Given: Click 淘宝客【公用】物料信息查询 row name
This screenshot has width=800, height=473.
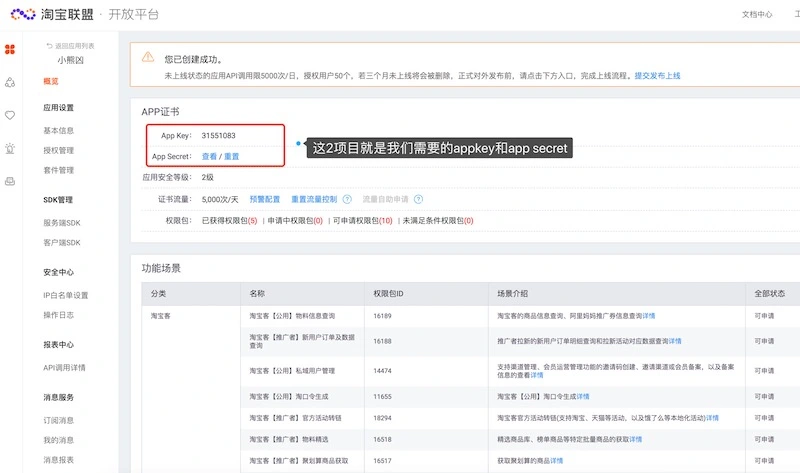Looking at the screenshot, I should (292, 316).
